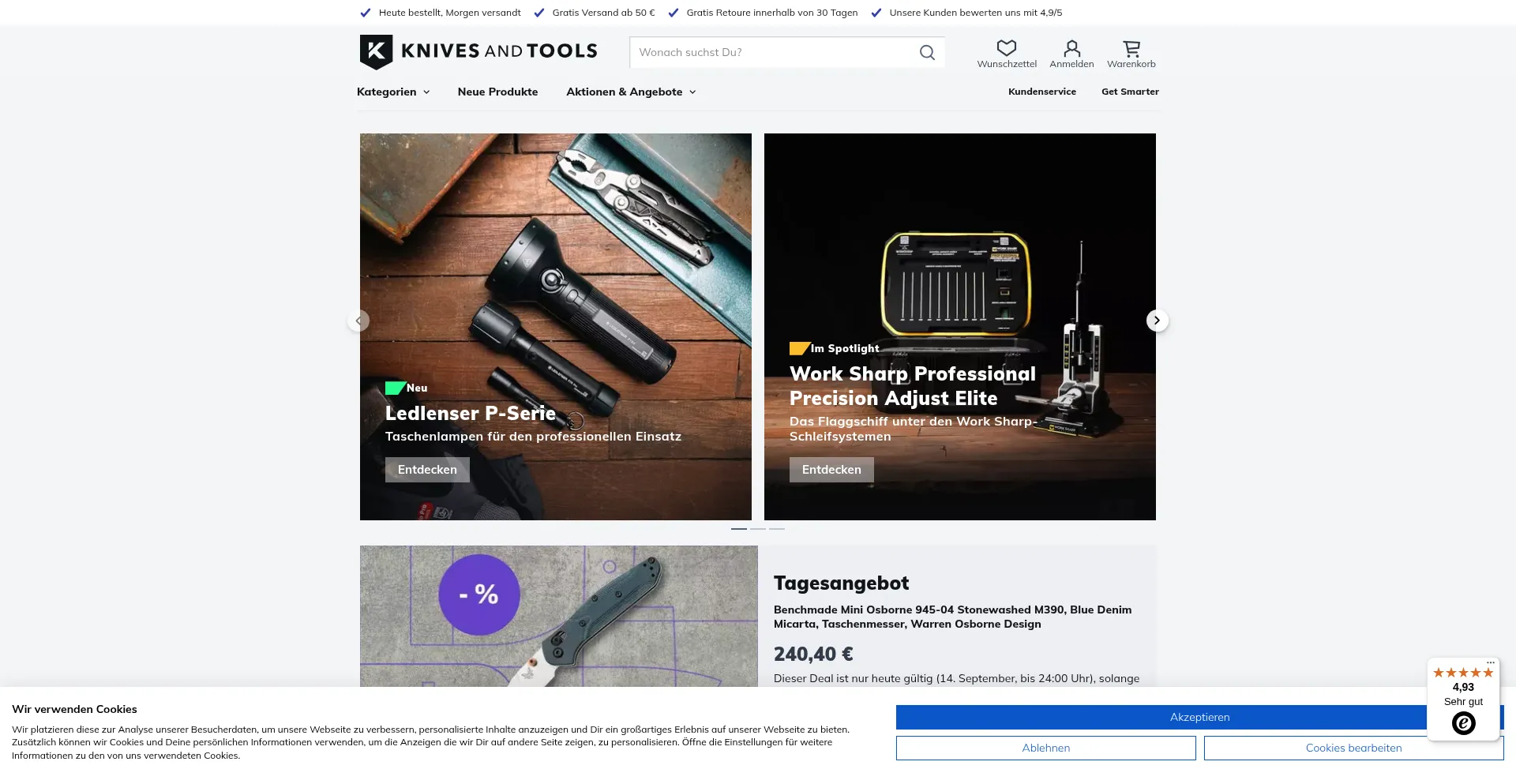
Task: Select the third carousel page indicator
Action: [777, 528]
